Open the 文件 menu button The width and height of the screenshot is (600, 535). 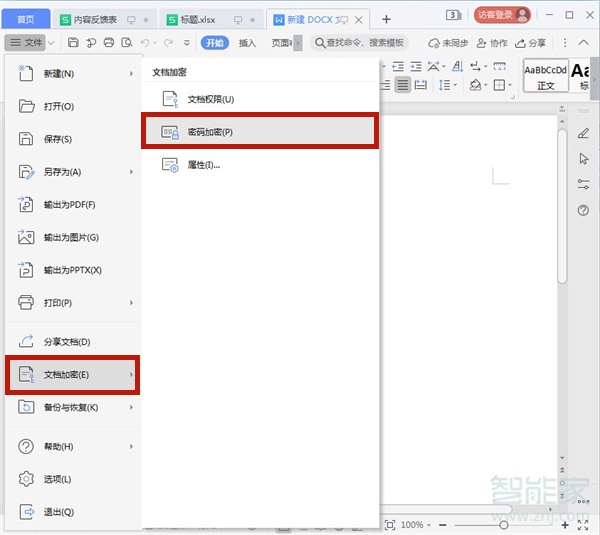26,42
